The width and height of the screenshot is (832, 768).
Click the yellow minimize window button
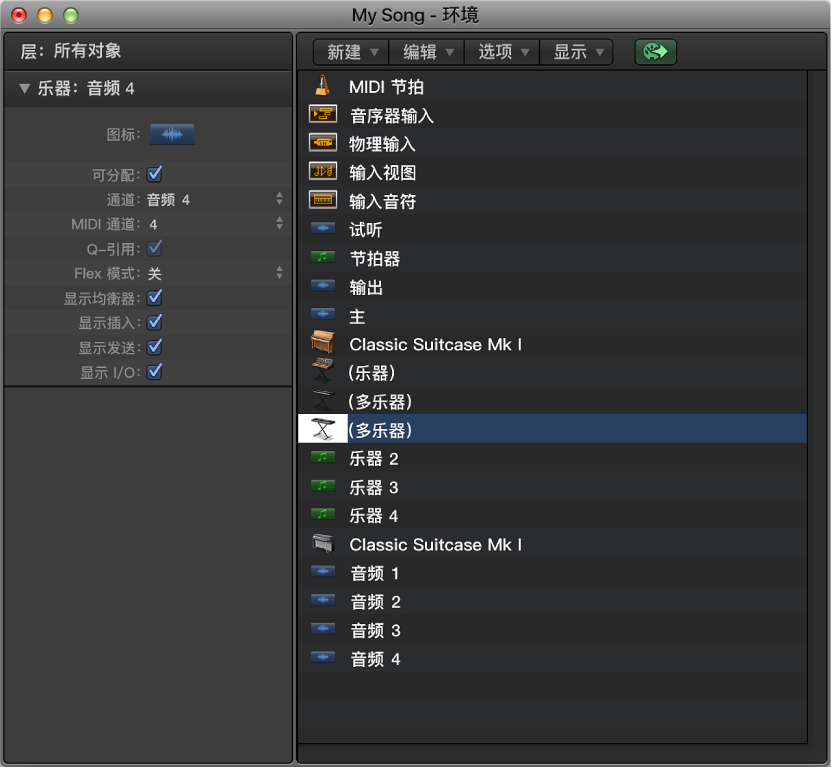(x=45, y=15)
